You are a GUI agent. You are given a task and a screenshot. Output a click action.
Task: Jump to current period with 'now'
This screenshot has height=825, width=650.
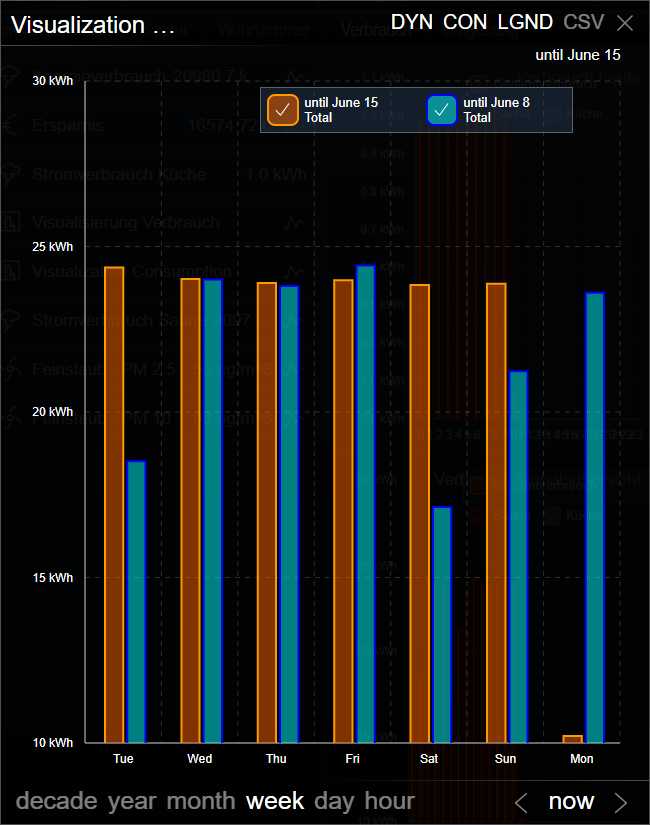(571, 801)
